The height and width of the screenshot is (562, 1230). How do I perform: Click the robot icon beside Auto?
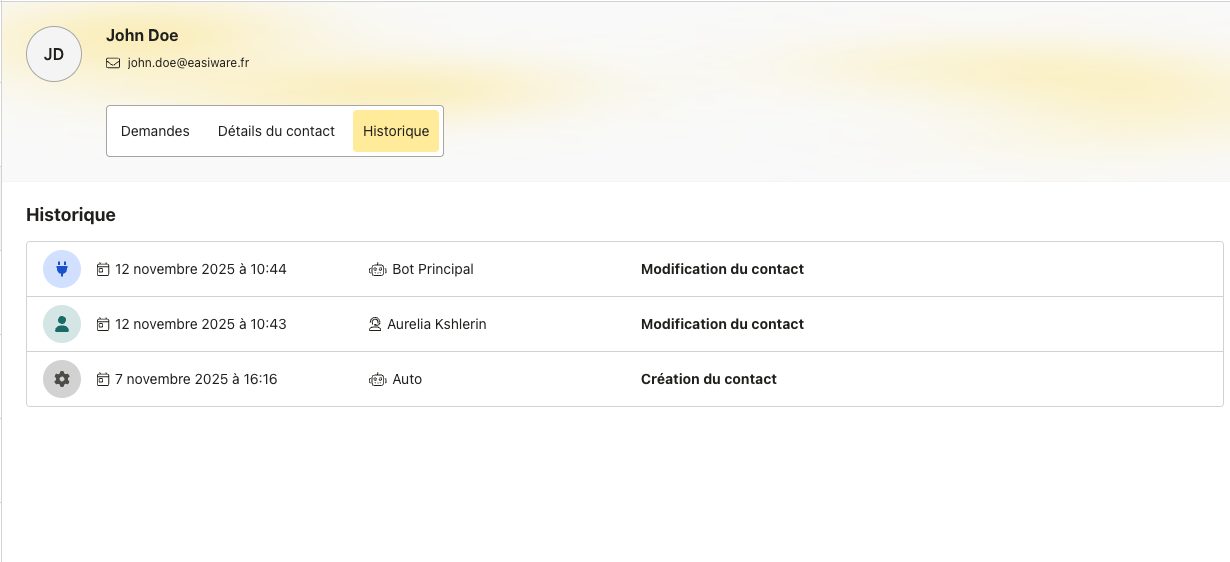pos(377,379)
